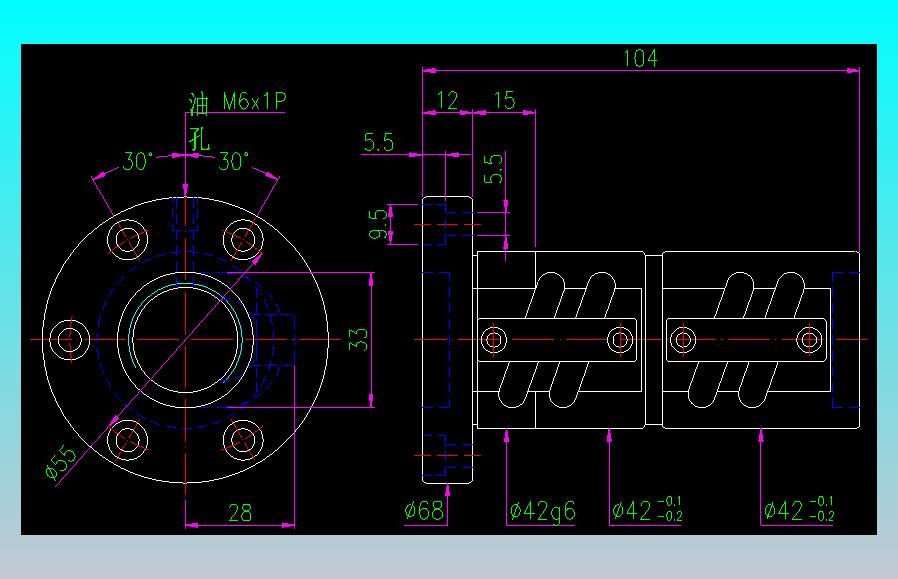Click the ø42g6 diameter label
The image size is (898, 579).
coord(542,511)
